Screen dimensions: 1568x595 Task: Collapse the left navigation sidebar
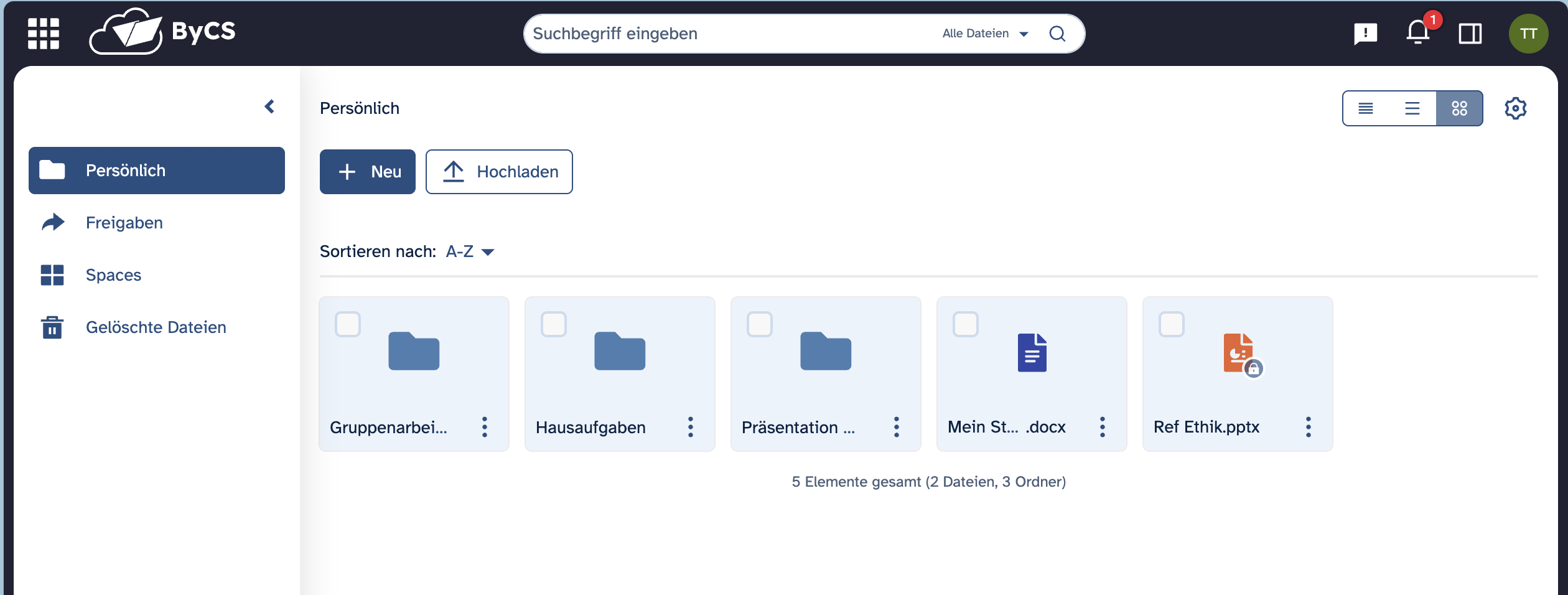click(269, 107)
